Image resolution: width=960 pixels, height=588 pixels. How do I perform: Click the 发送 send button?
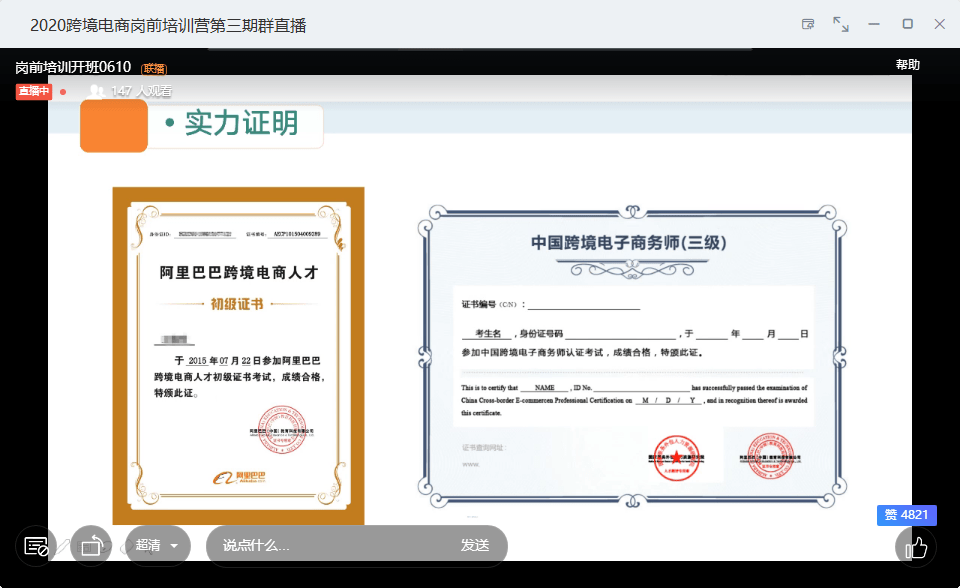coord(477,545)
